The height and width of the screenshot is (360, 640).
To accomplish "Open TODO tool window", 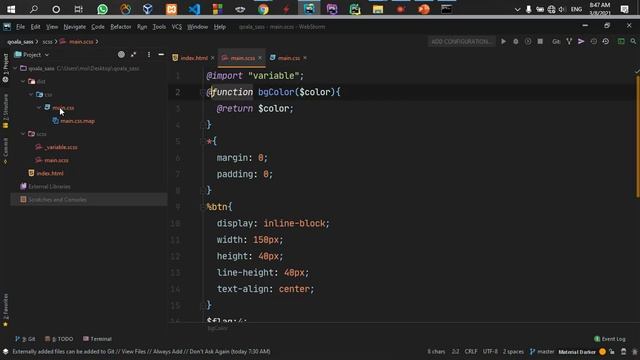I will coord(59,339).
